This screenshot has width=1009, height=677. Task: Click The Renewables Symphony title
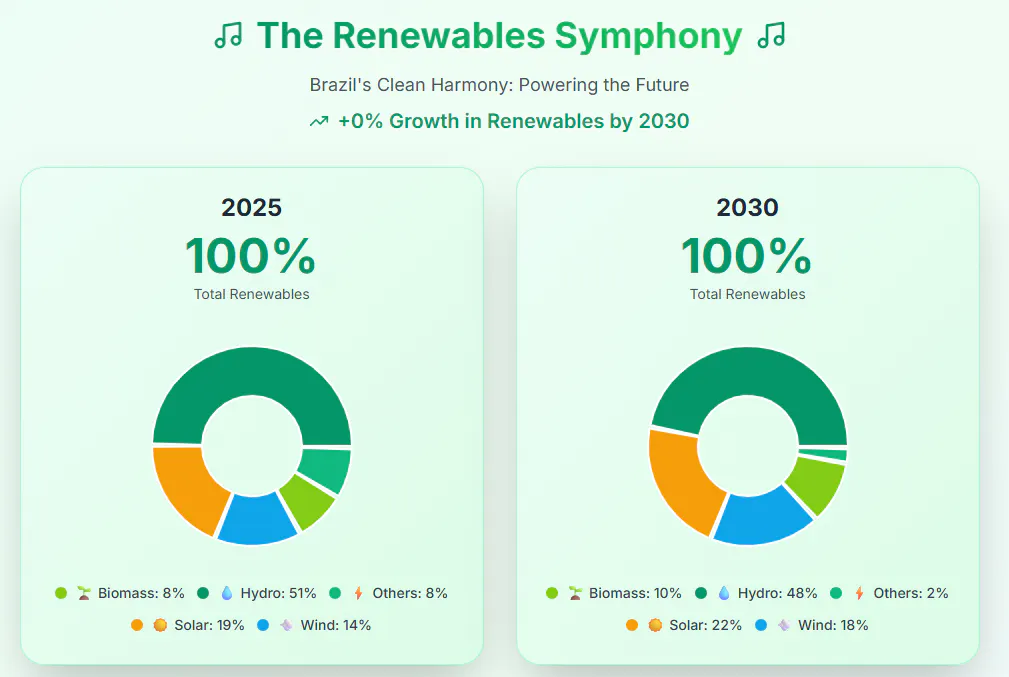coord(499,35)
